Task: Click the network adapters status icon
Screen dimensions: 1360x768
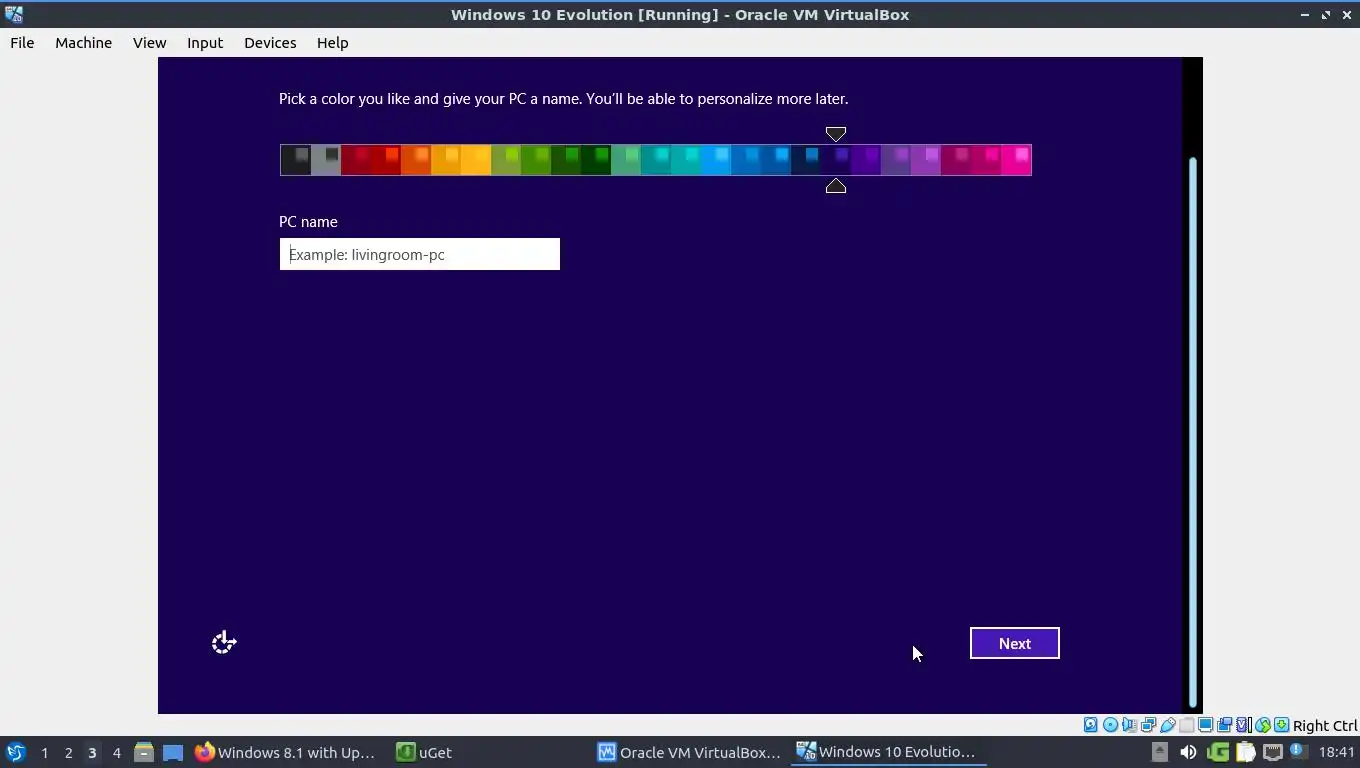Action: tap(1149, 725)
